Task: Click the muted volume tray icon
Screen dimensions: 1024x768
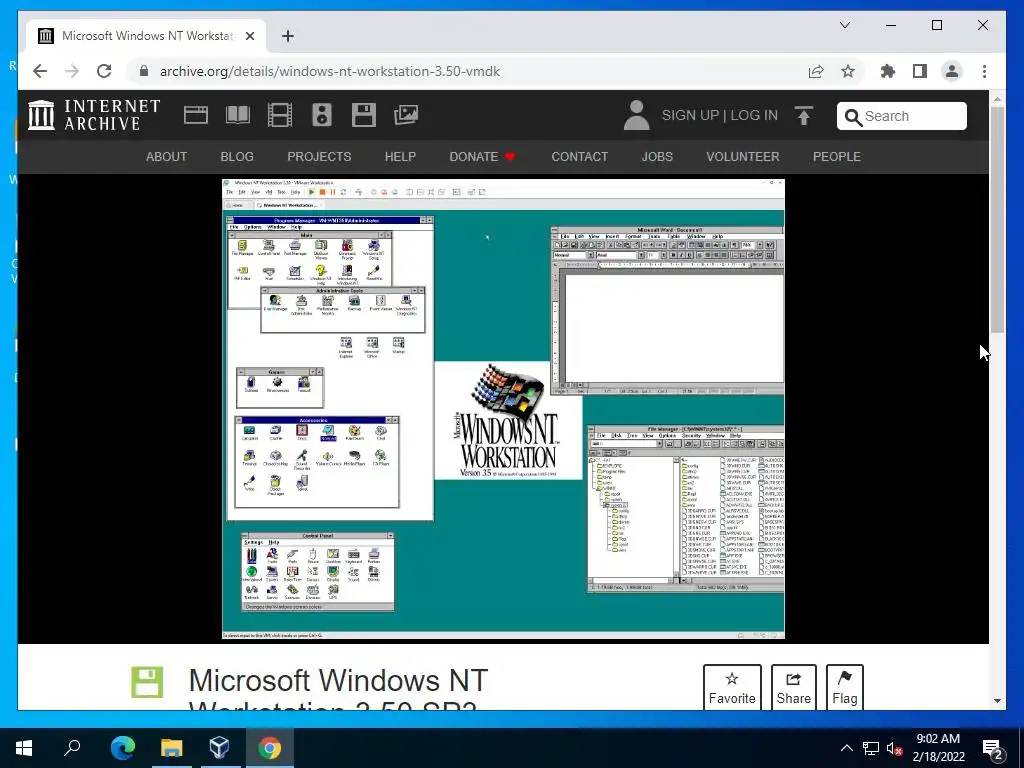Action: [x=895, y=748]
